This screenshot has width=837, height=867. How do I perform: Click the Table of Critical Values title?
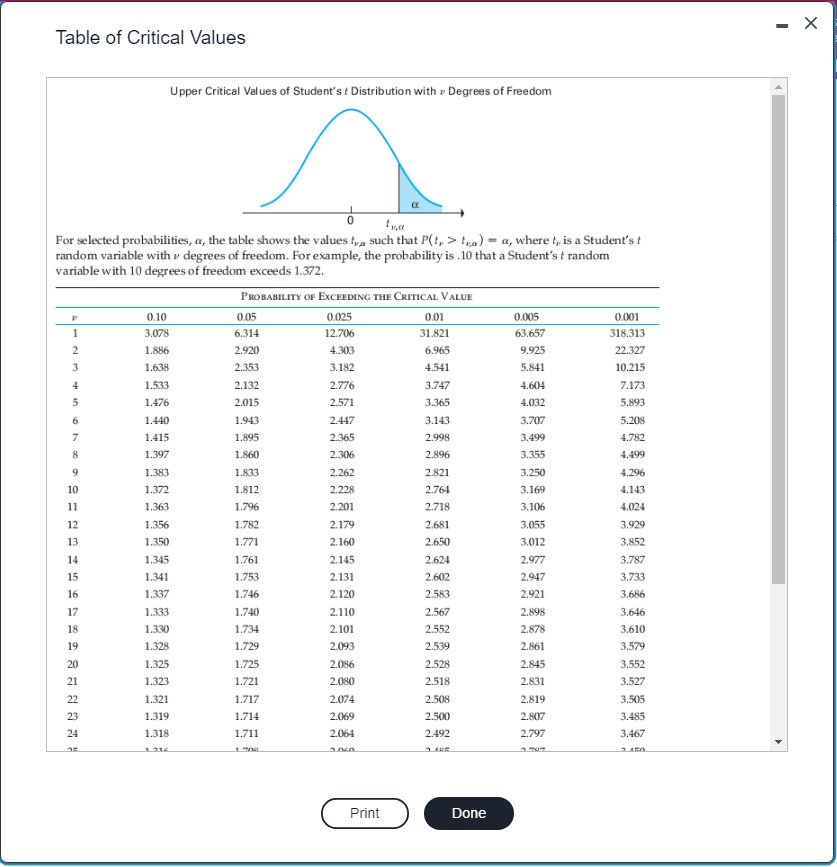coord(150,38)
